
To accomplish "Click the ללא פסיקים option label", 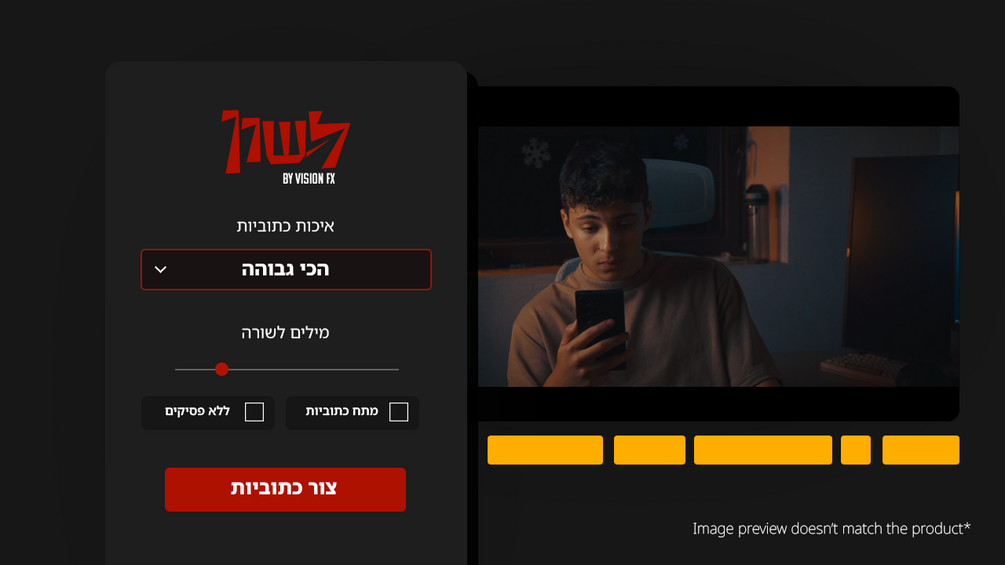I will 197,411.
